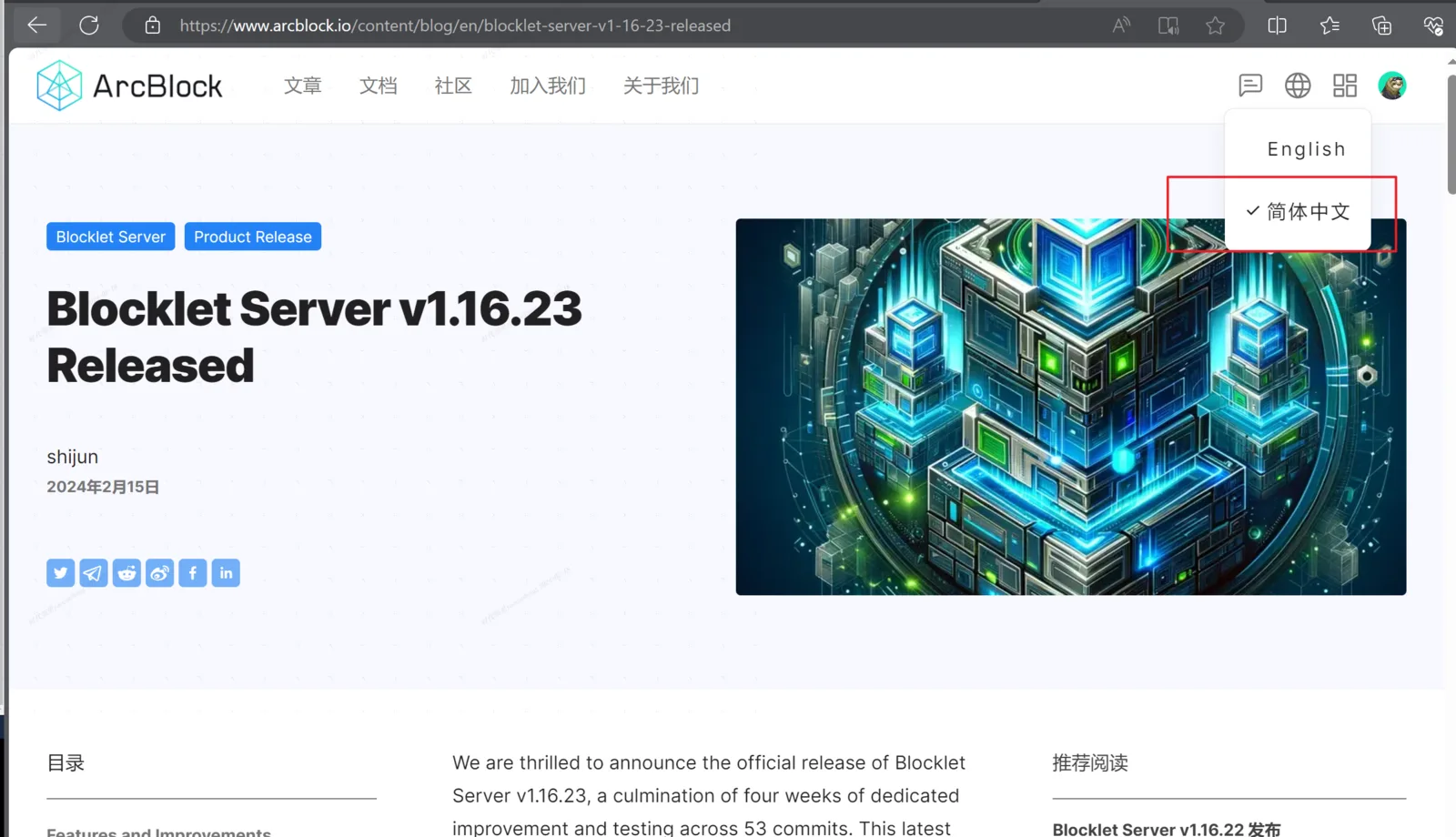Open the article cover image
Screen dimensions: 1456x837
[x=1071, y=407]
